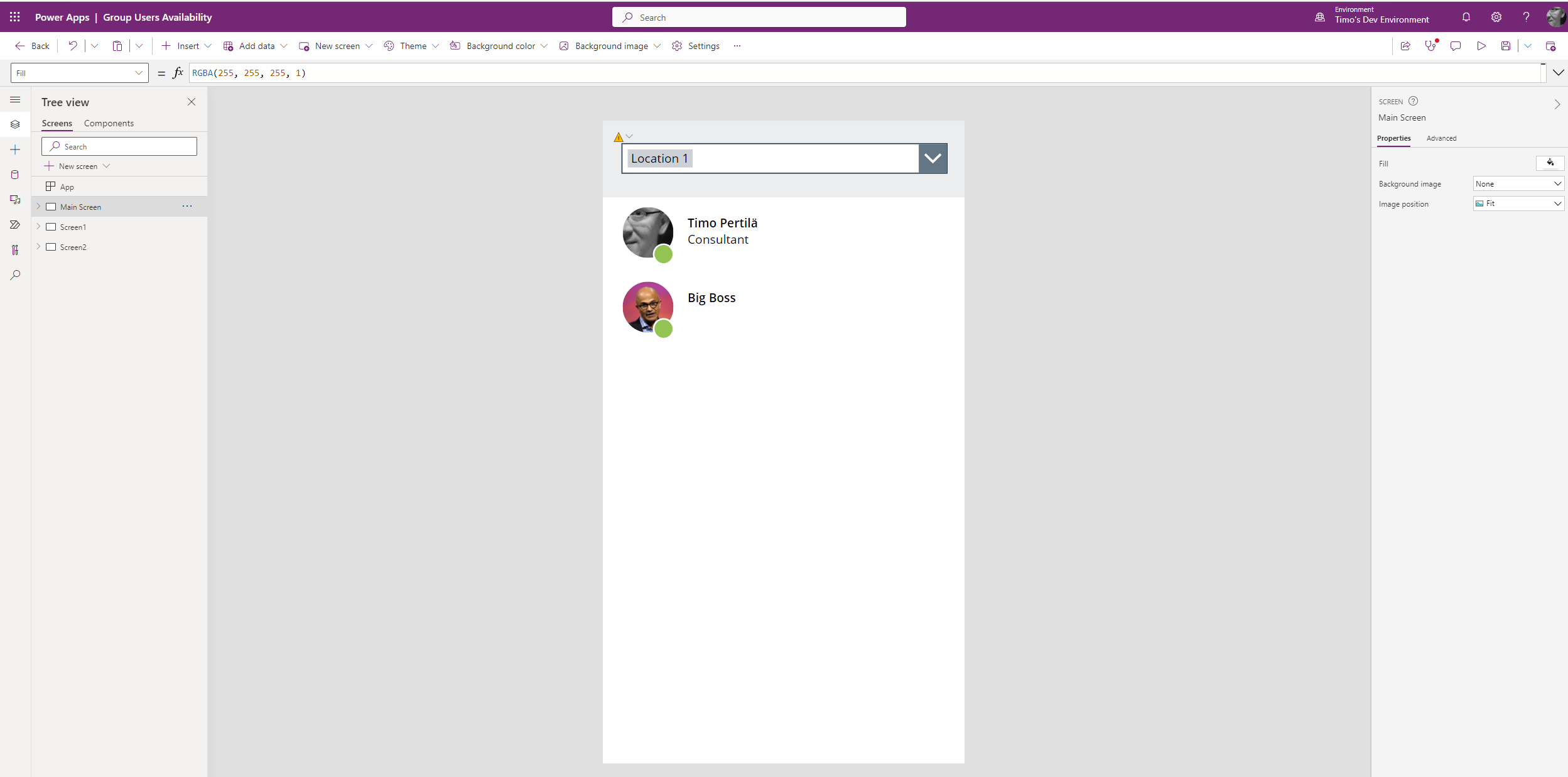
Task: Click the Settings toolbar button
Action: coord(696,46)
